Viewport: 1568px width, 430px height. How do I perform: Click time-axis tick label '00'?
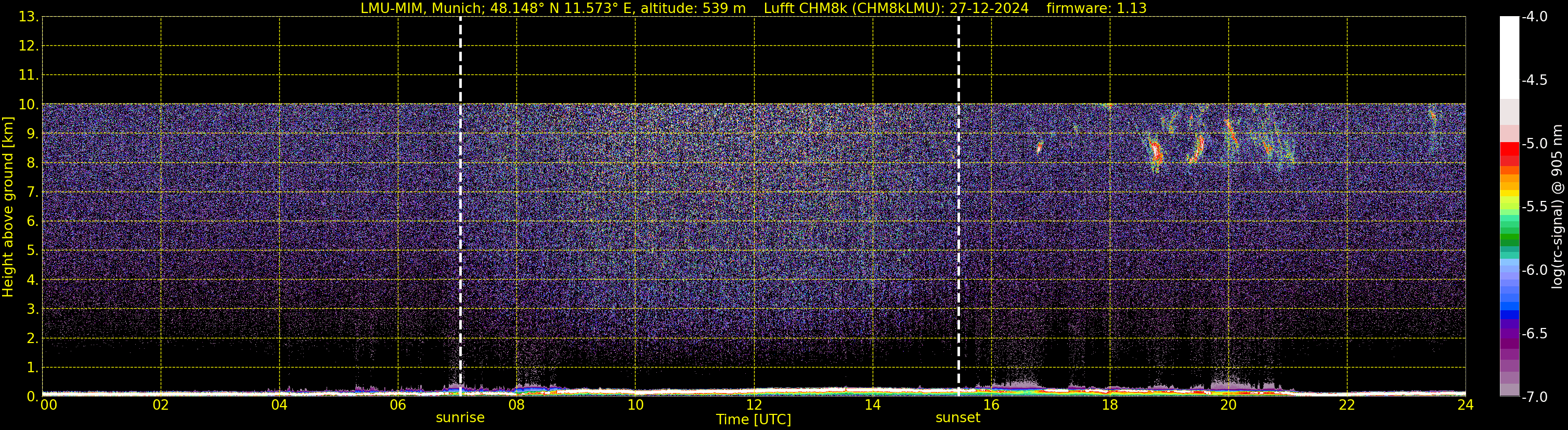48,405
